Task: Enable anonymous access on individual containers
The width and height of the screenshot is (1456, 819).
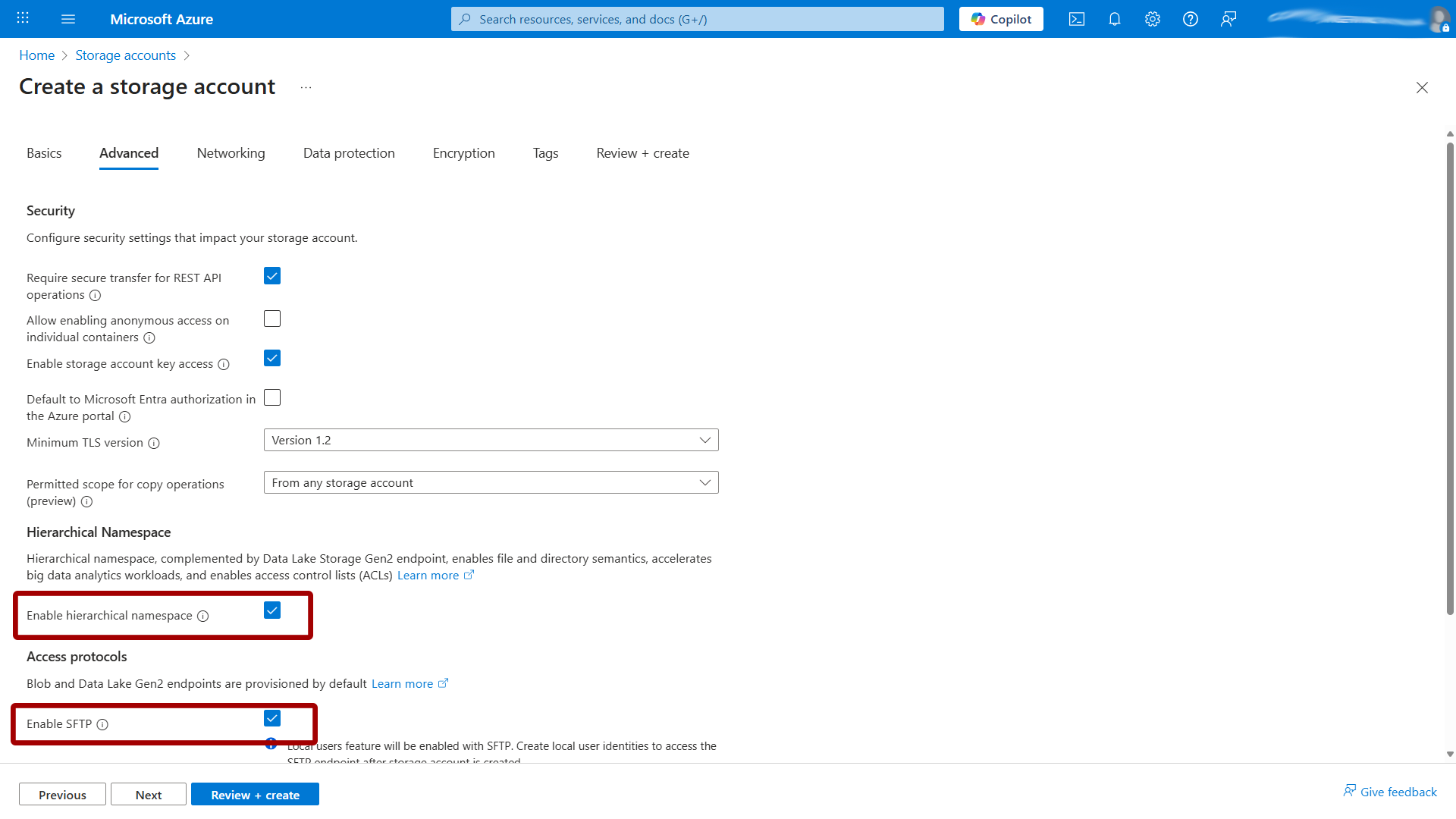Action: click(271, 318)
